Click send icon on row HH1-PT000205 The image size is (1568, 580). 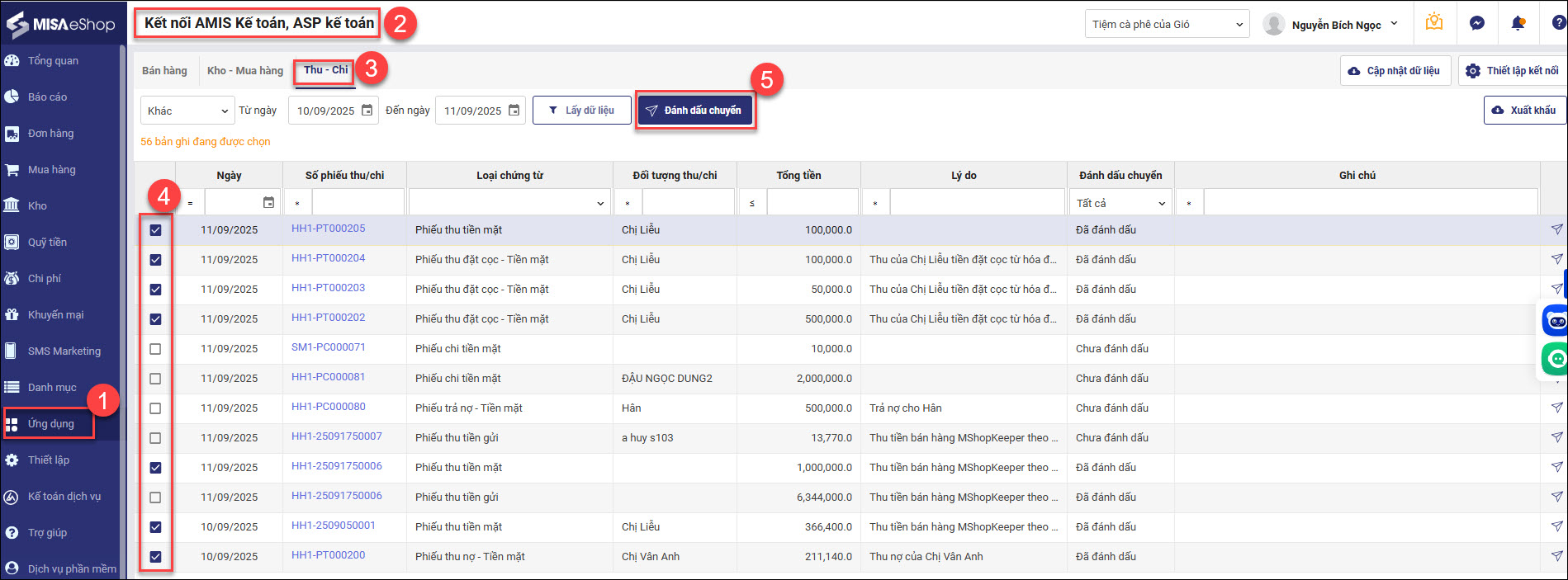1556,229
